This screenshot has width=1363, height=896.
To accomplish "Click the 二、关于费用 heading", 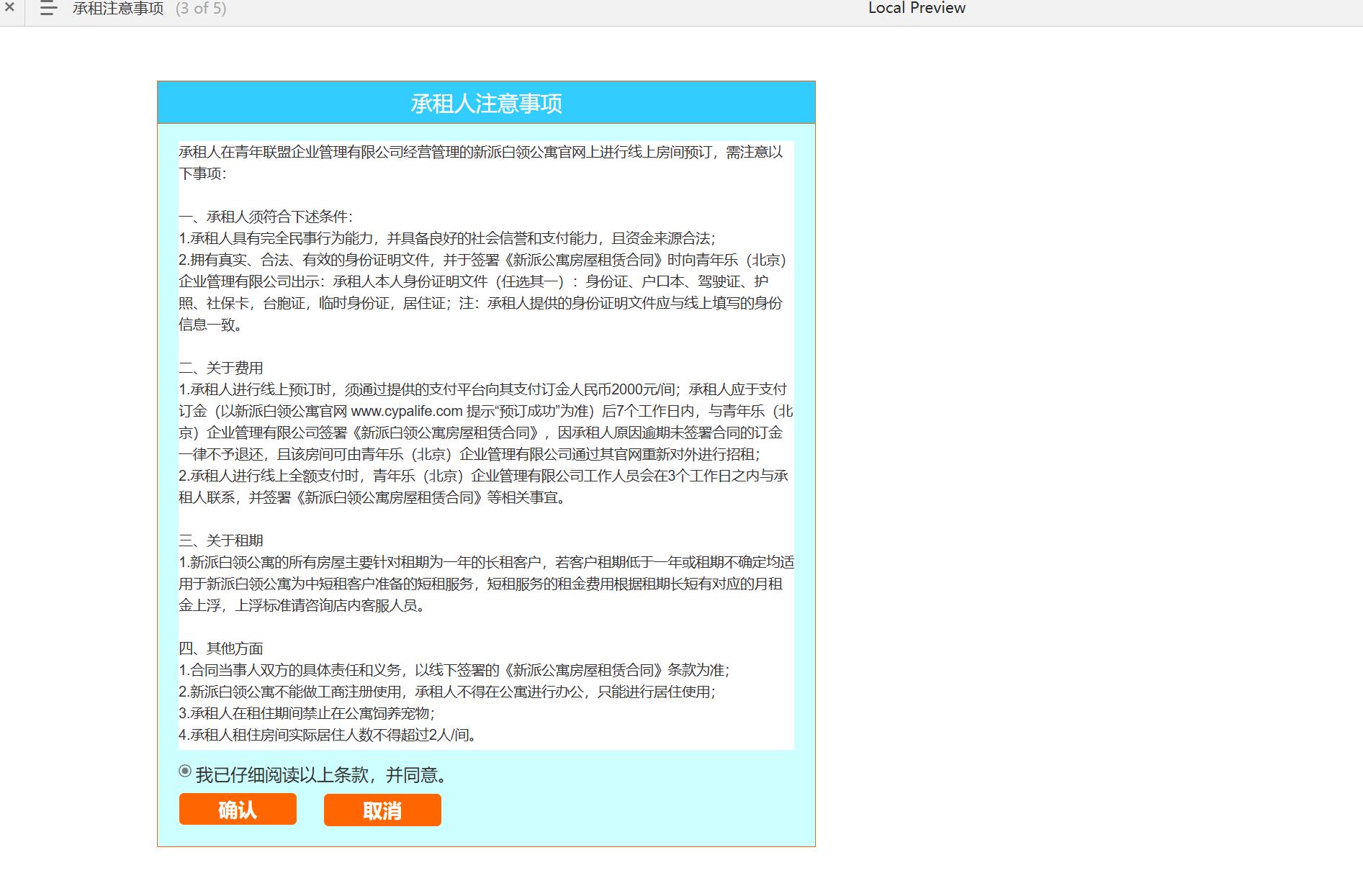I will coord(221,368).
